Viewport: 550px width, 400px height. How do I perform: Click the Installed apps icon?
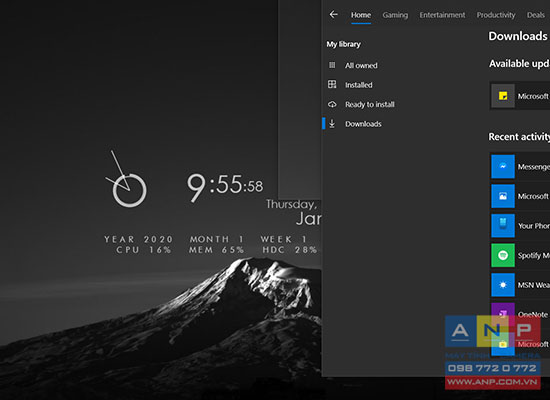click(x=332, y=85)
